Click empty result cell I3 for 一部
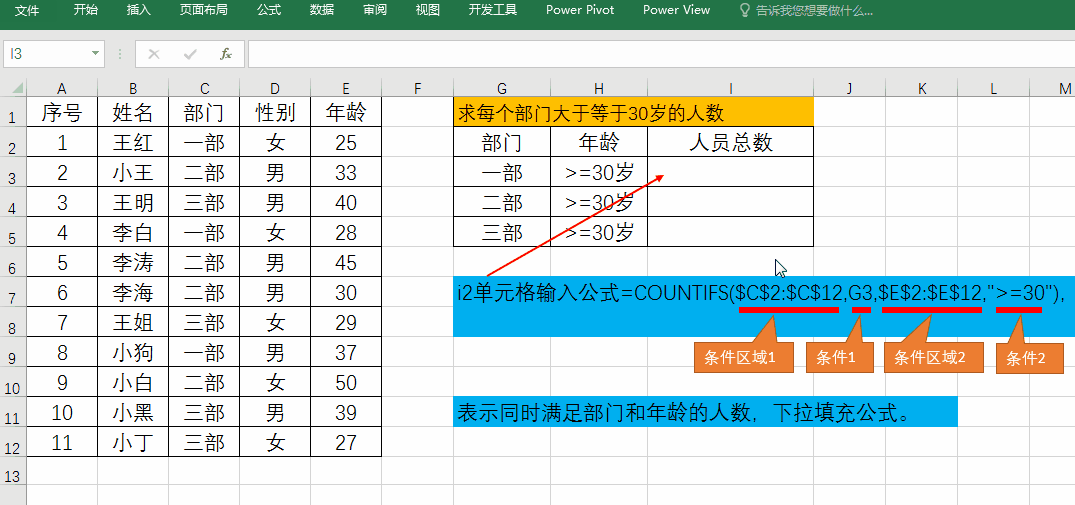This screenshot has height=505, width=1075. tap(731, 172)
